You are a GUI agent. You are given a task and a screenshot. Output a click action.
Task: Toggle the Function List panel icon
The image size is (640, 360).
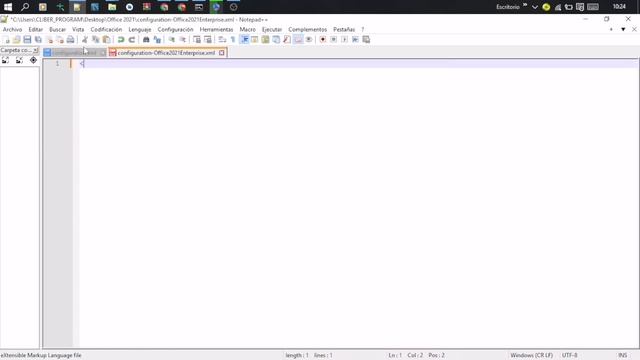click(287, 40)
